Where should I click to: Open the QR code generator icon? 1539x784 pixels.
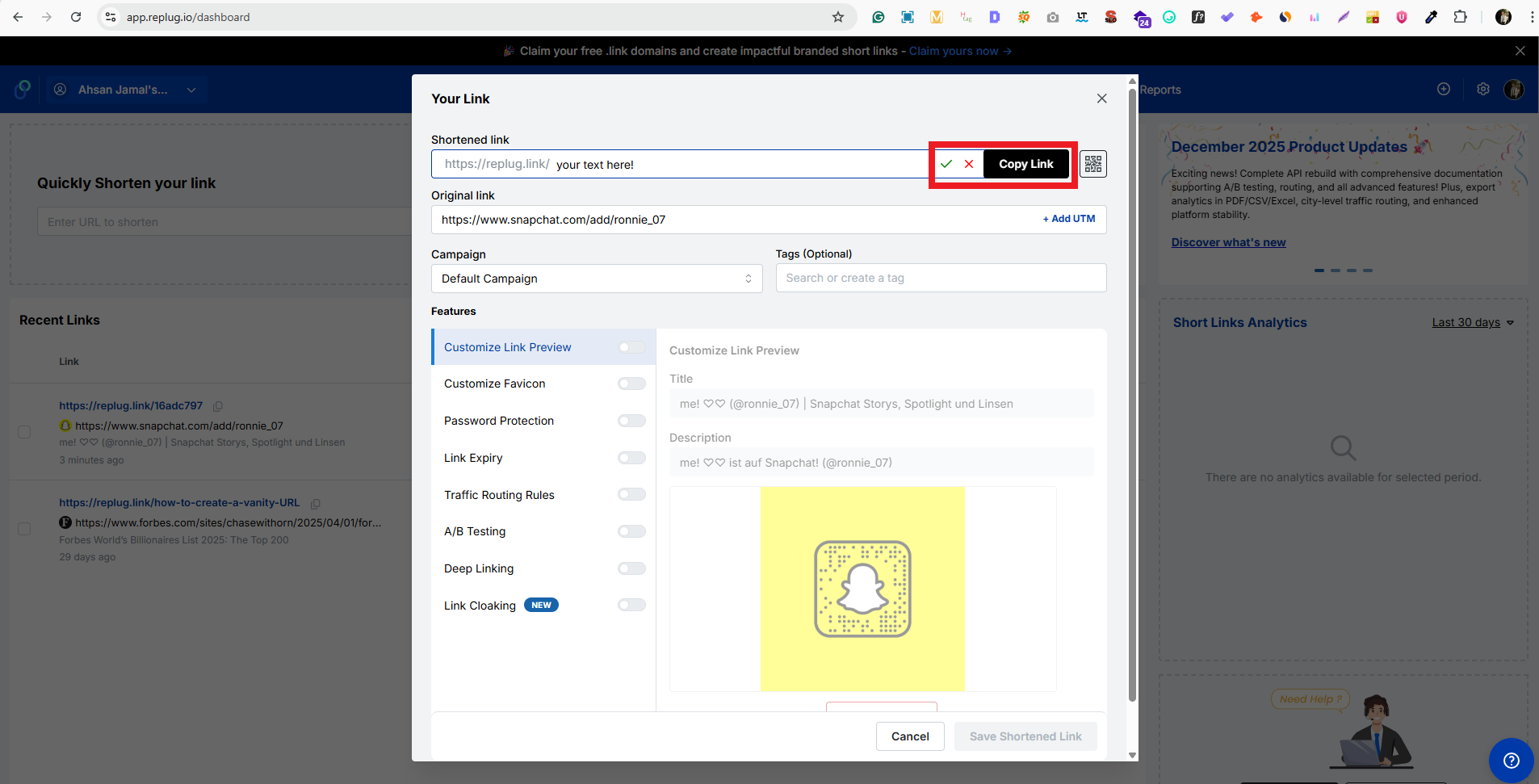tap(1093, 164)
